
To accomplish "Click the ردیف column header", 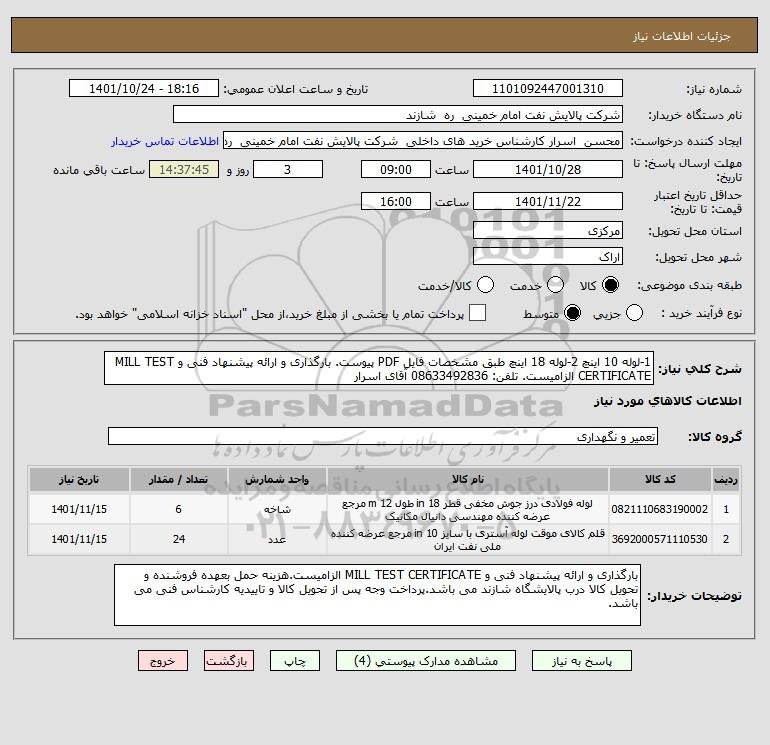I will (726, 479).
